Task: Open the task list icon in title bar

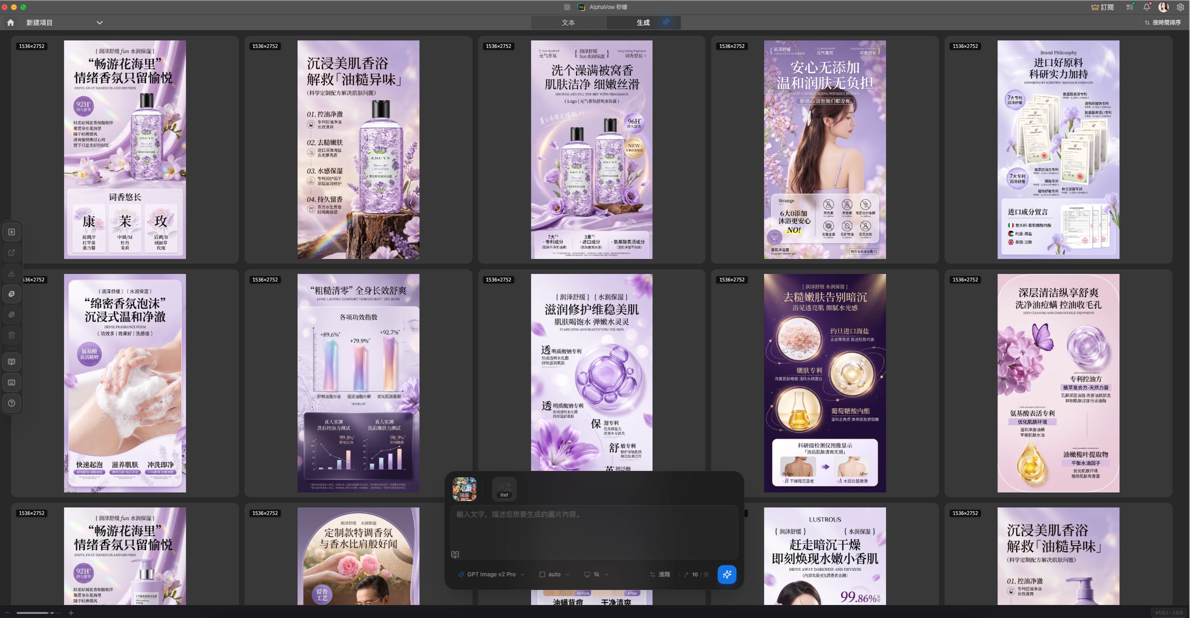Action: [x=1130, y=7]
